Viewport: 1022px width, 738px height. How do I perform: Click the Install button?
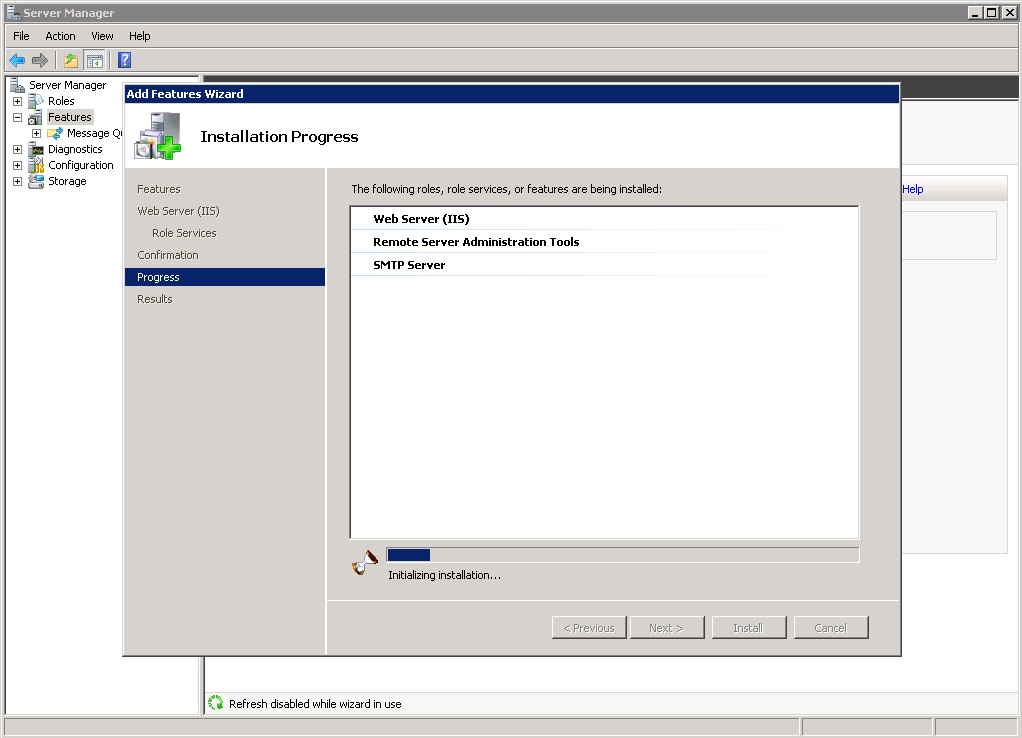[x=749, y=628]
